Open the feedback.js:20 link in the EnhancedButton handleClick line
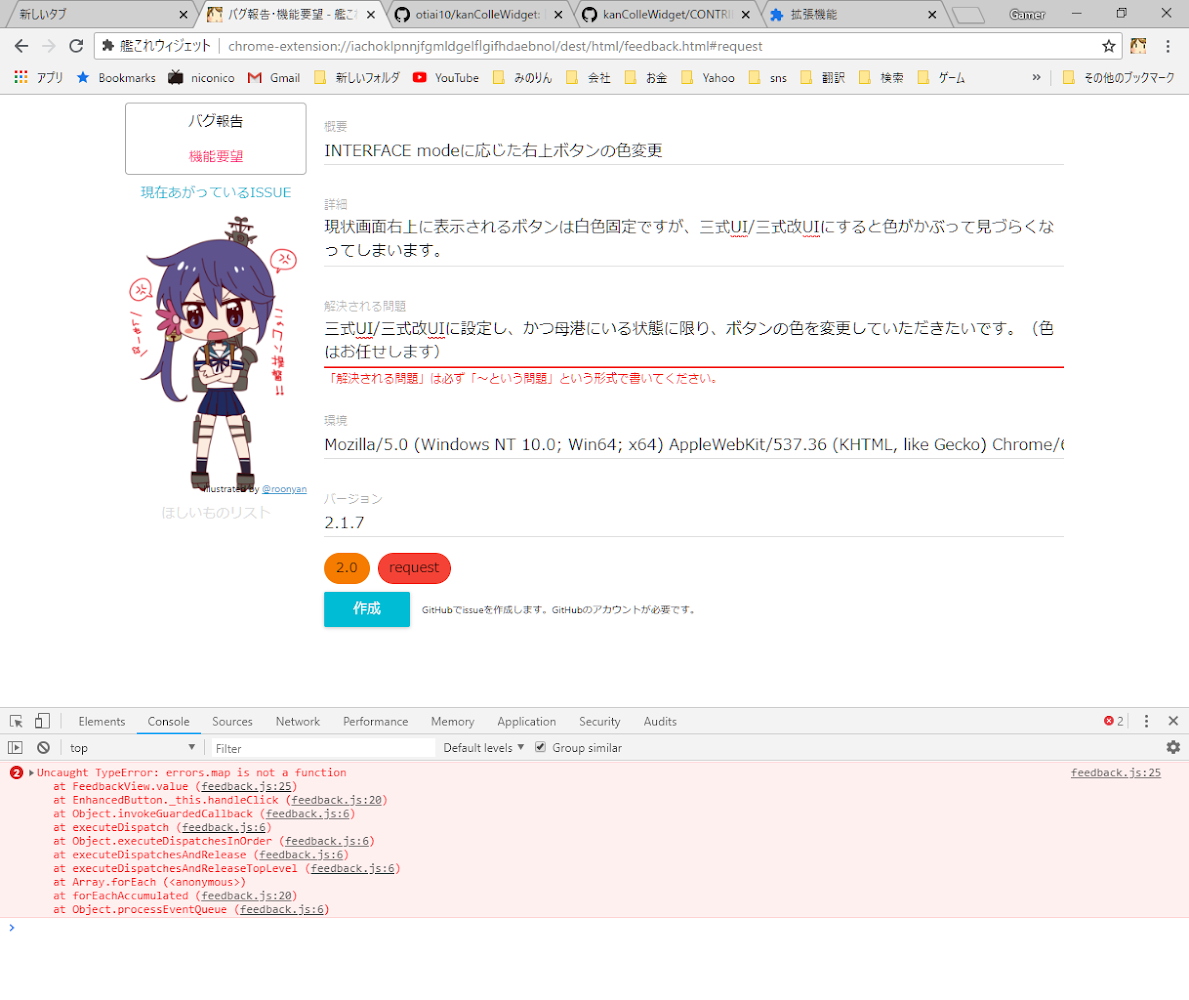Viewport: 1189px width, 1000px height. 336,800
